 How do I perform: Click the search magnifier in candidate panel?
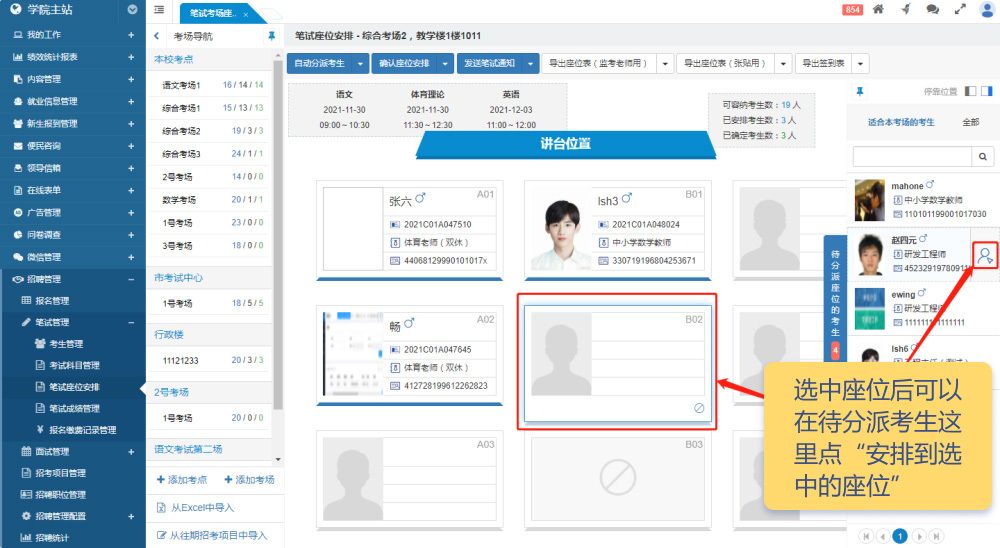pos(984,157)
